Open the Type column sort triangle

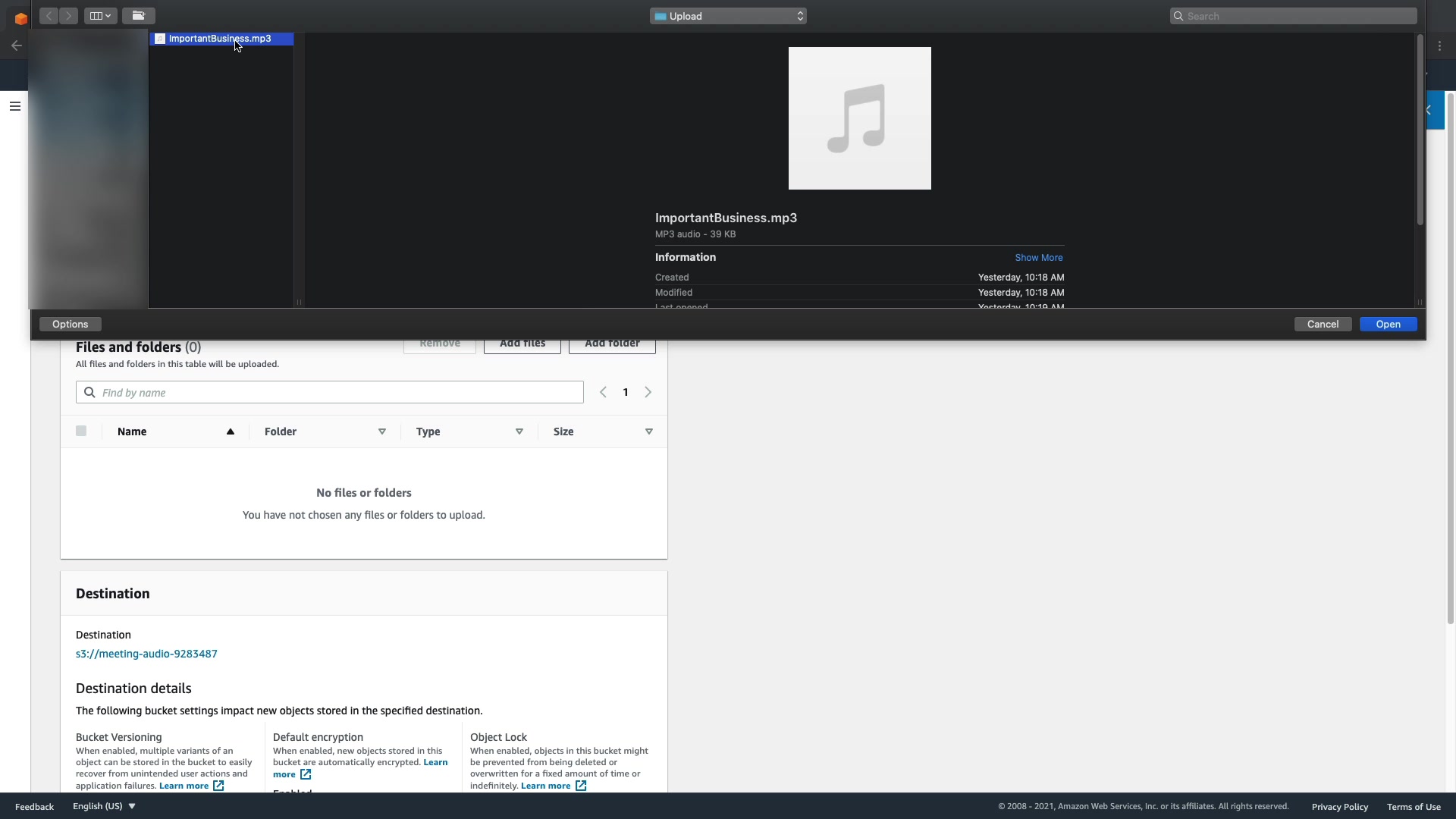[x=519, y=432]
